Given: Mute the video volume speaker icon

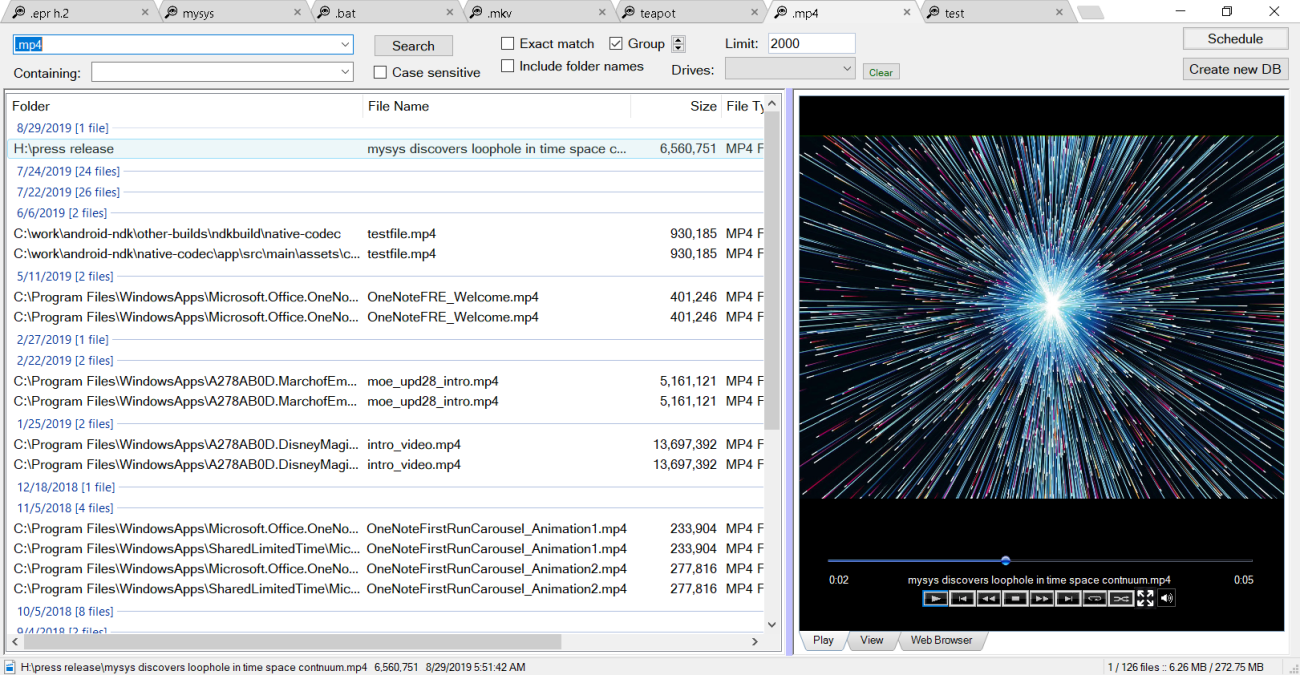Looking at the screenshot, I should click(1166, 598).
